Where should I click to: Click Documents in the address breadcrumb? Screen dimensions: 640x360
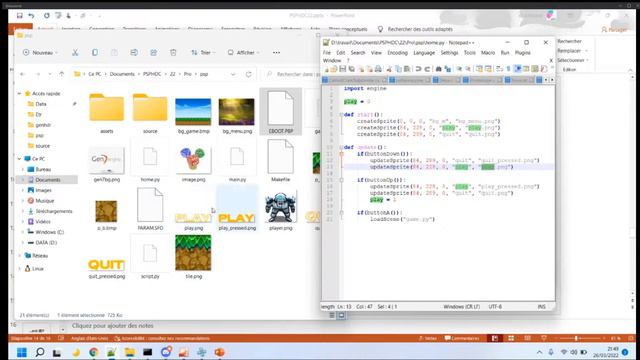(x=122, y=74)
